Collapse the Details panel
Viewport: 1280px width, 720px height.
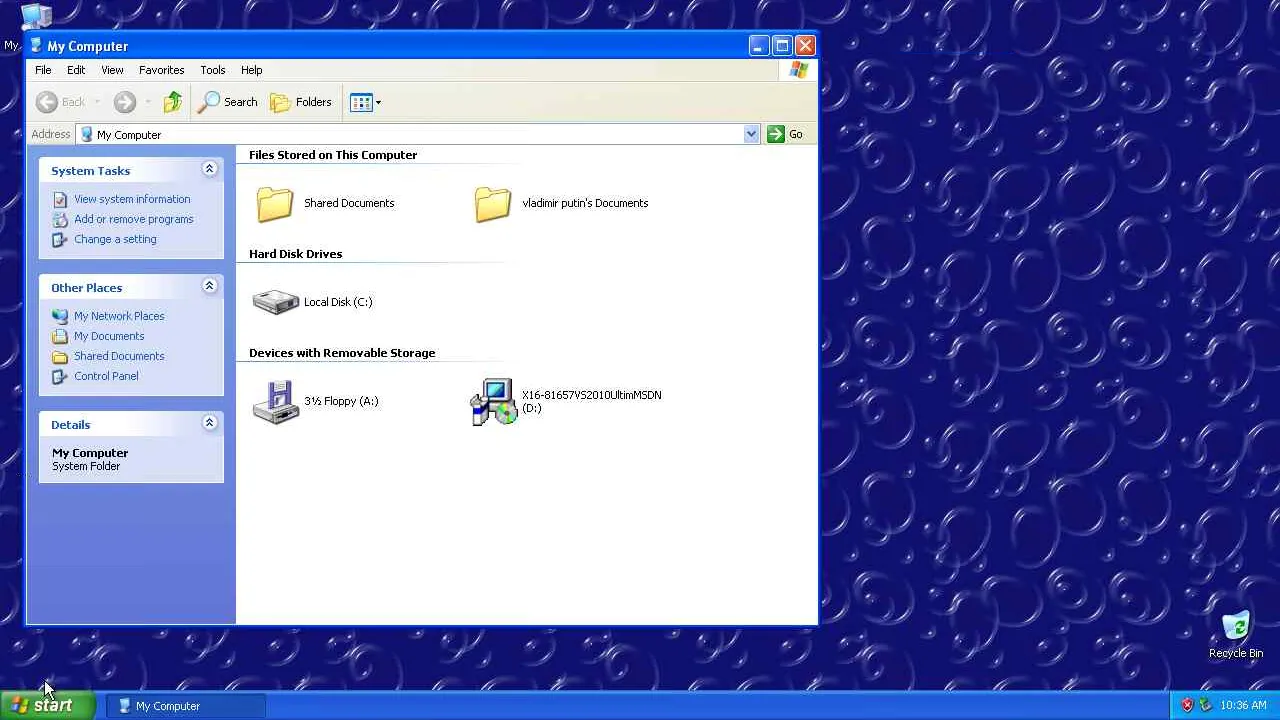click(x=210, y=423)
